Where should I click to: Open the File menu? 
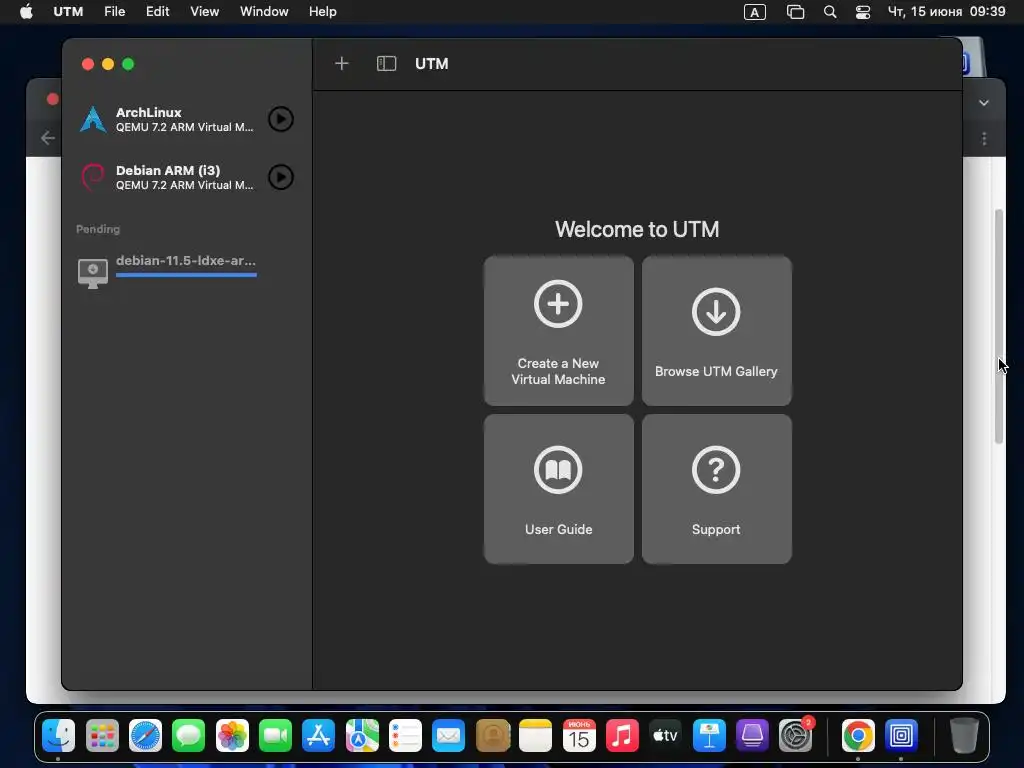[114, 12]
